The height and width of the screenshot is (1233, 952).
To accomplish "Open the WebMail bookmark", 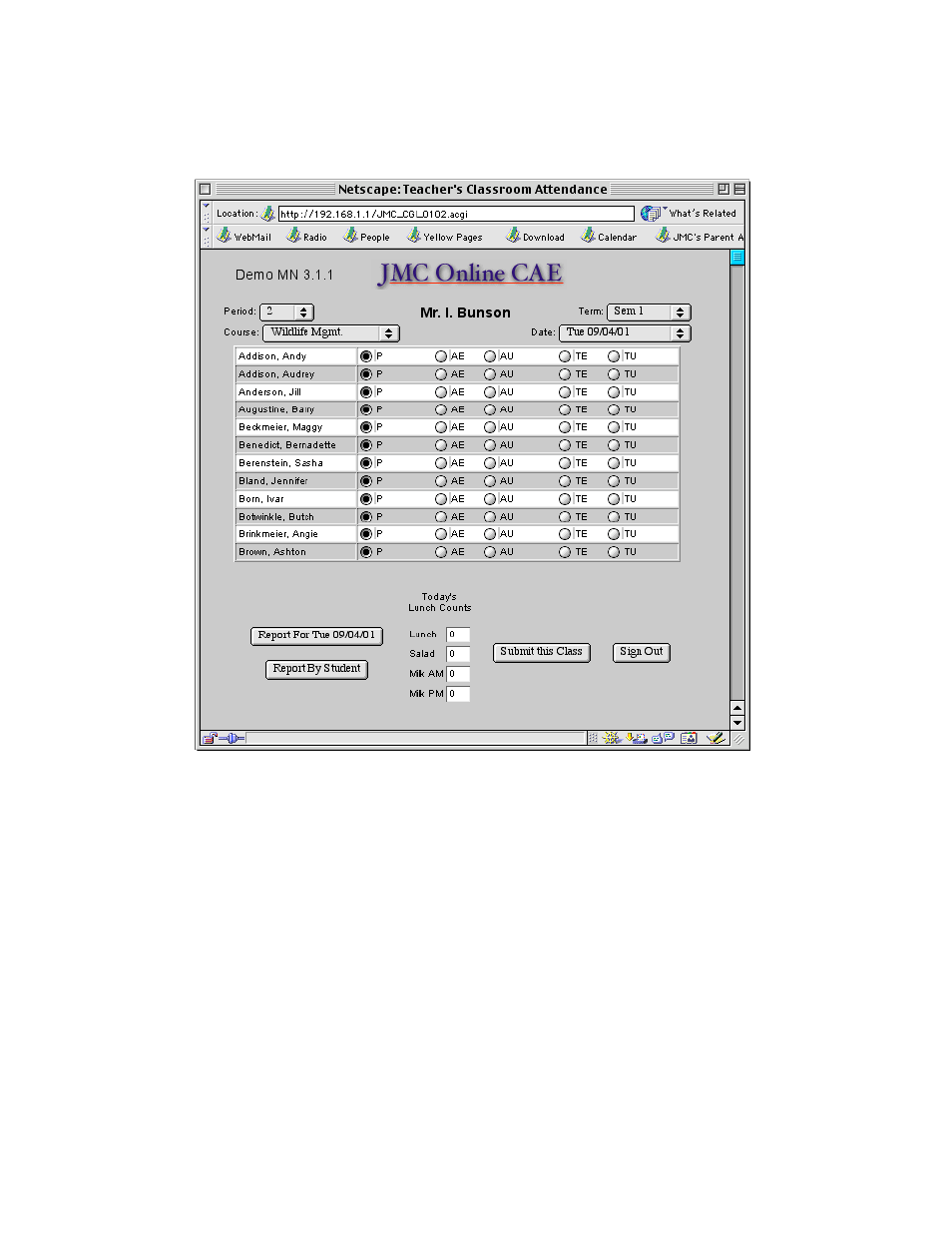I will point(244,237).
